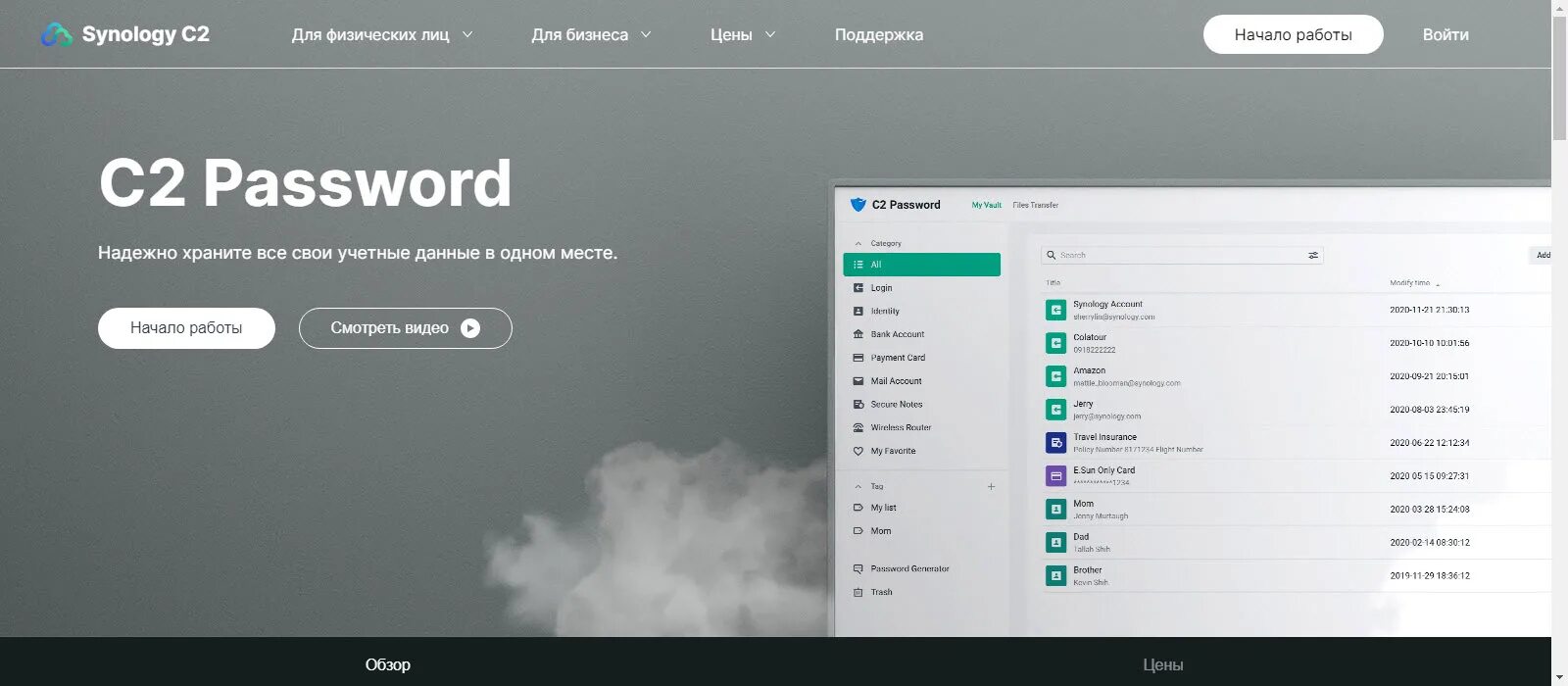Click the Payment Card category icon
Viewport: 1568px width, 686px height.
(858, 358)
